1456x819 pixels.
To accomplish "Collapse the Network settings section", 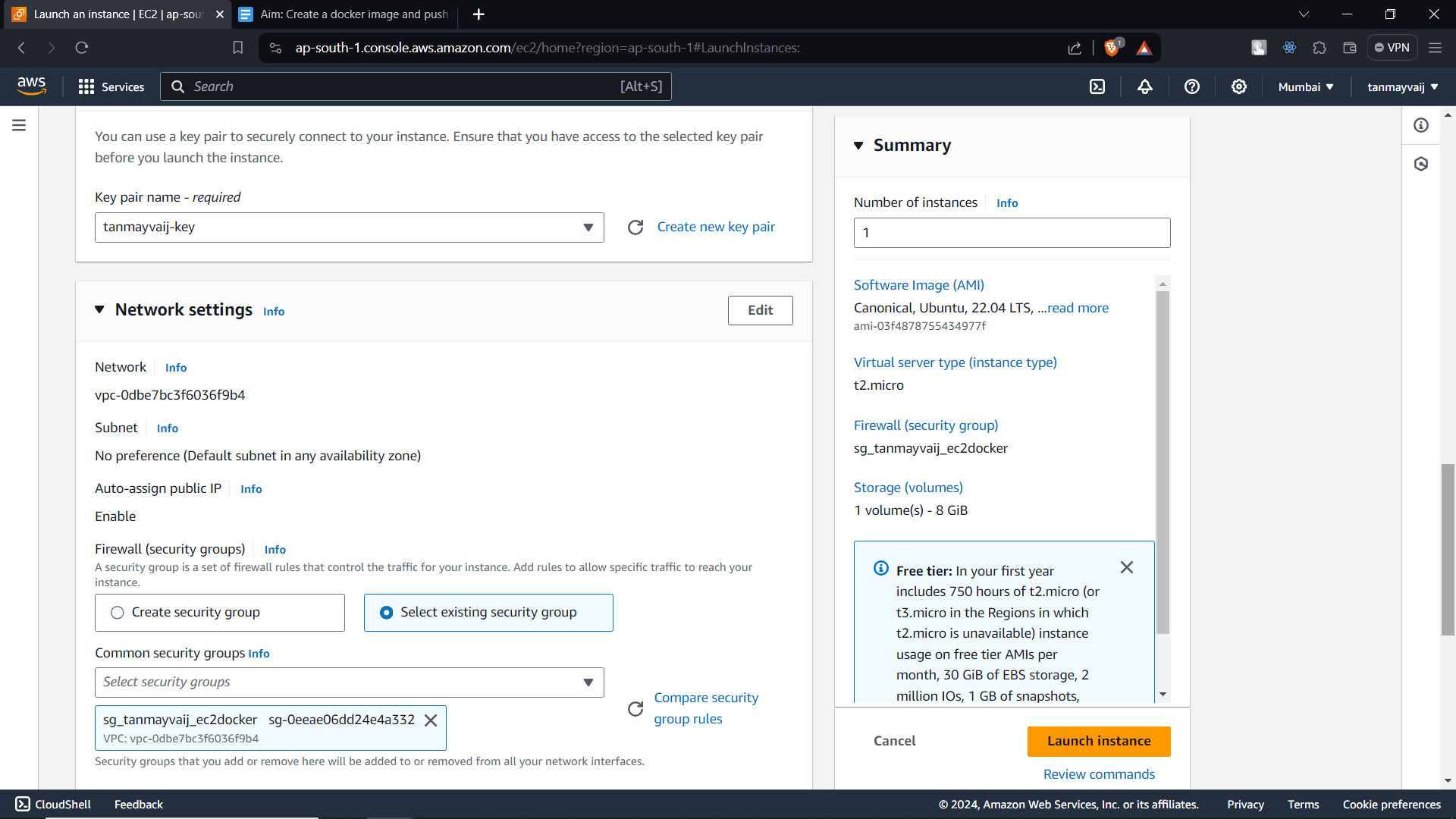I will point(99,309).
